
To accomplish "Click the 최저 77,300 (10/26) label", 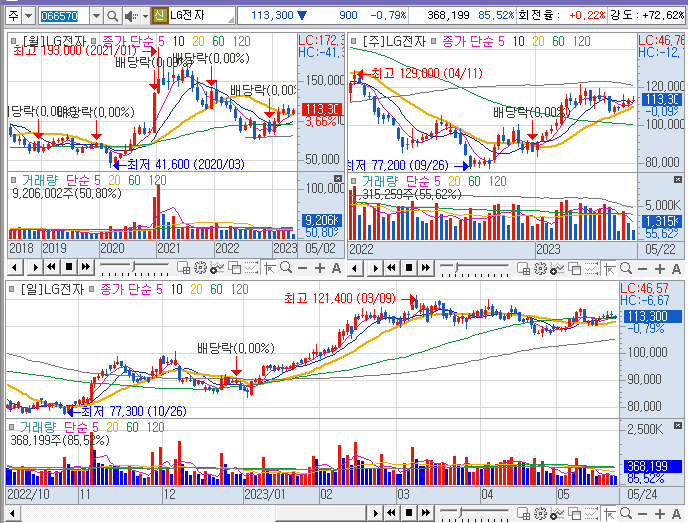I will (134, 411).
